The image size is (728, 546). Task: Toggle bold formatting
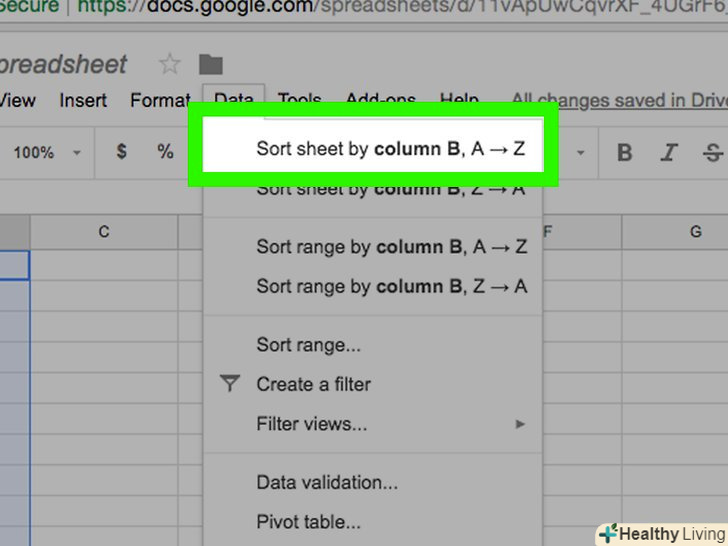pos(625,153)
